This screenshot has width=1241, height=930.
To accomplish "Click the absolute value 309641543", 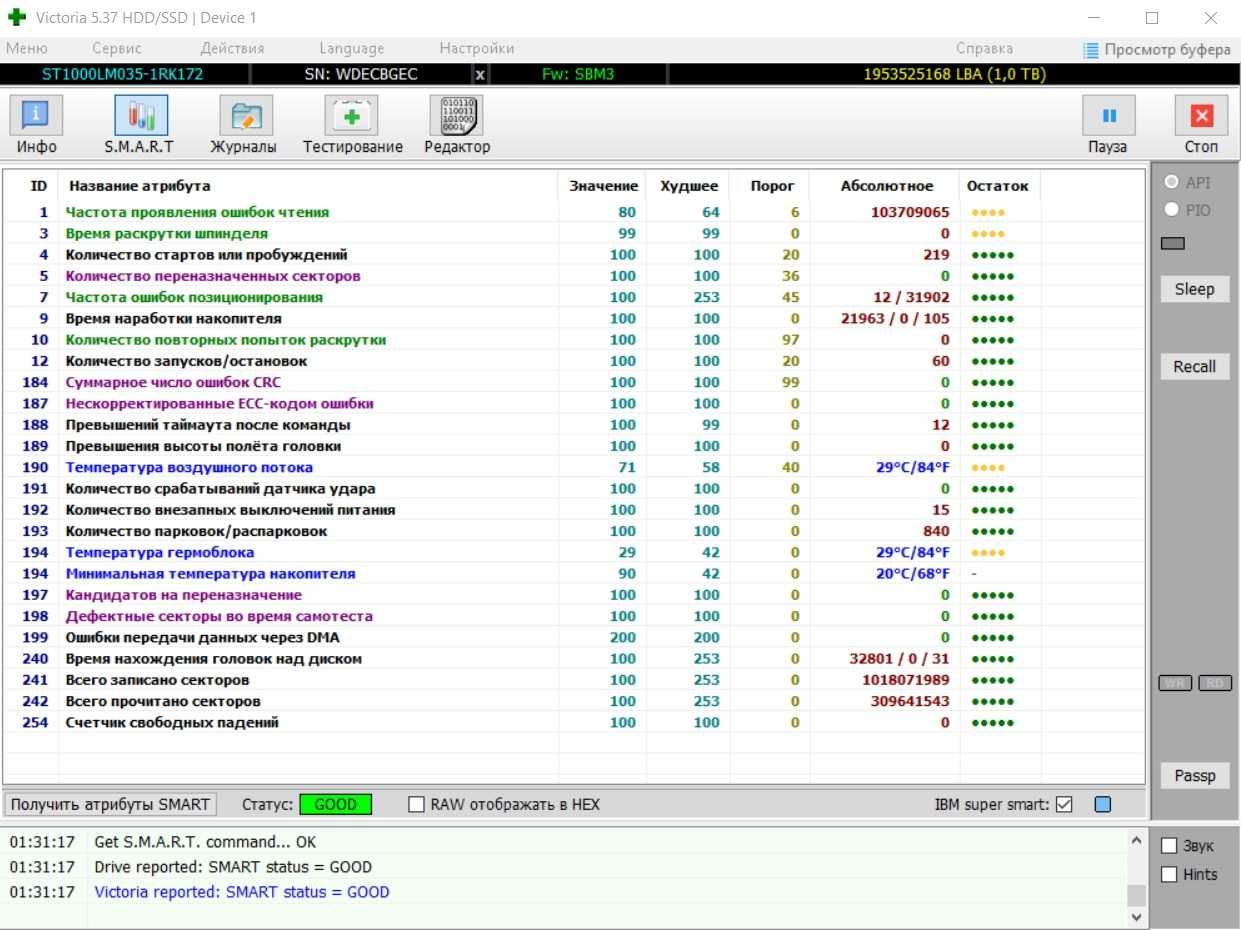I will click(910, 701).
